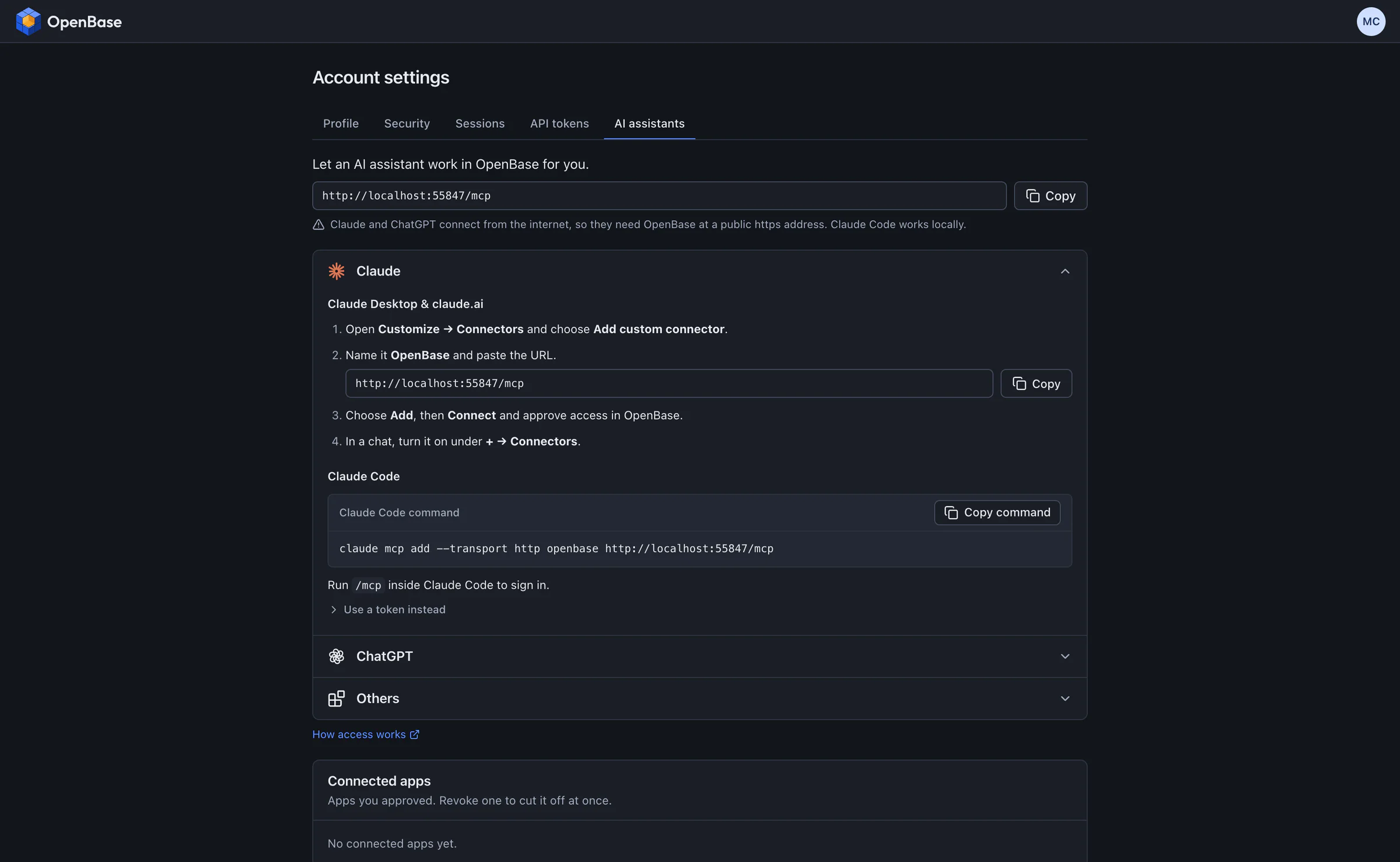
Task: Click the inline /mcp code snippet
Action: (x=368, y=585)
